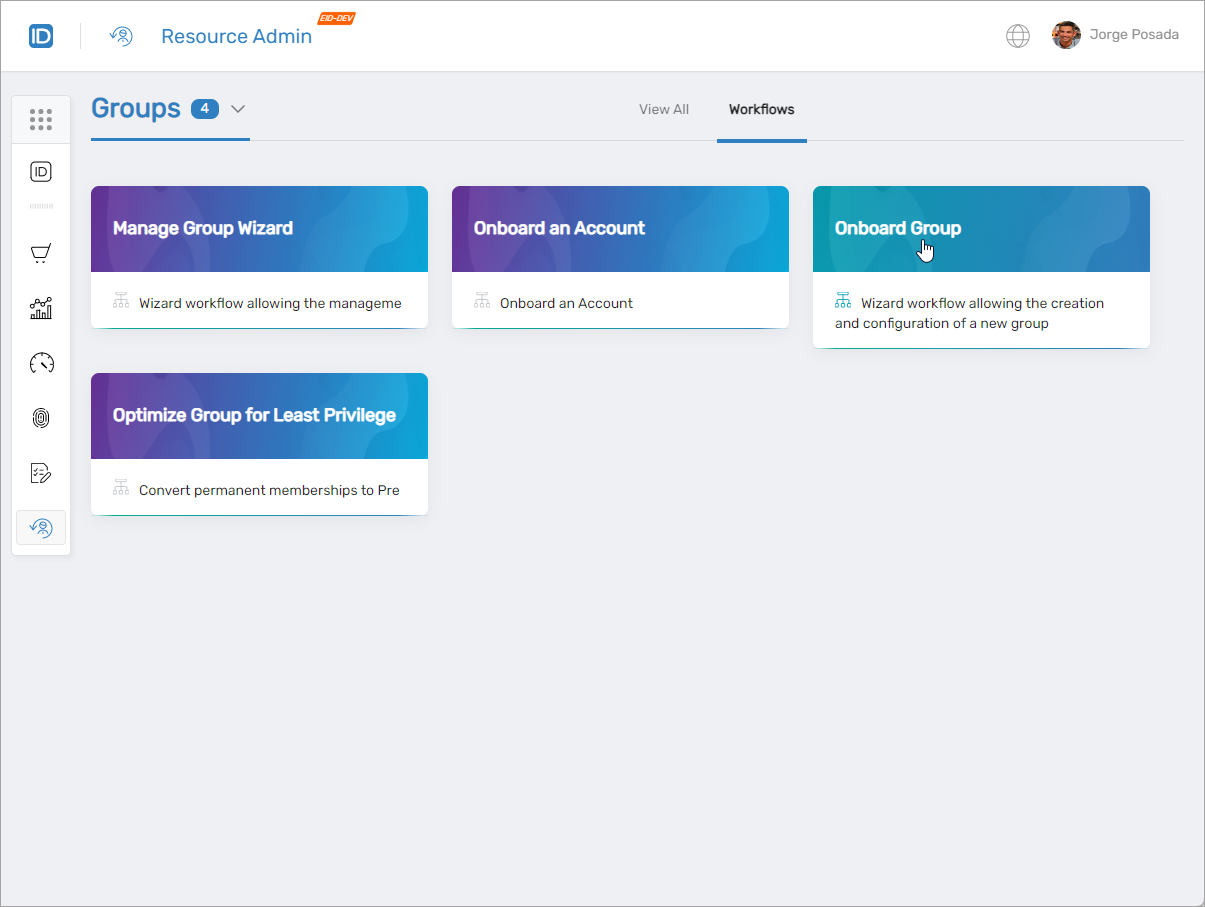Click the Groups count badge
The height and width of the screenshot is (907, 1205).
point(204,109)
